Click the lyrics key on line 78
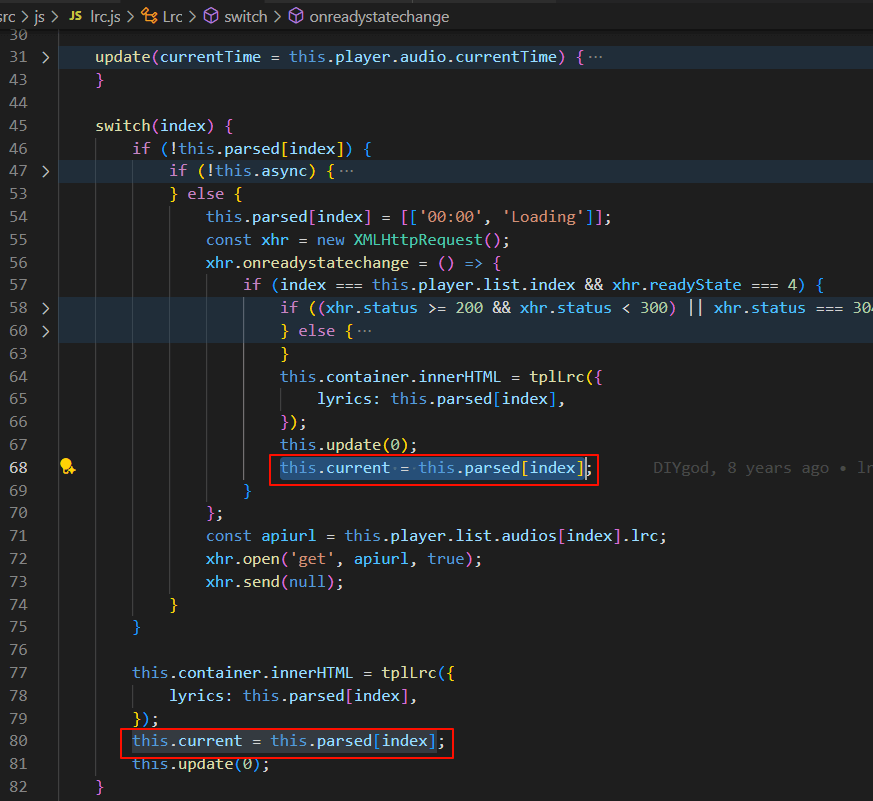The image size is (873, 801). pos(196,696)
